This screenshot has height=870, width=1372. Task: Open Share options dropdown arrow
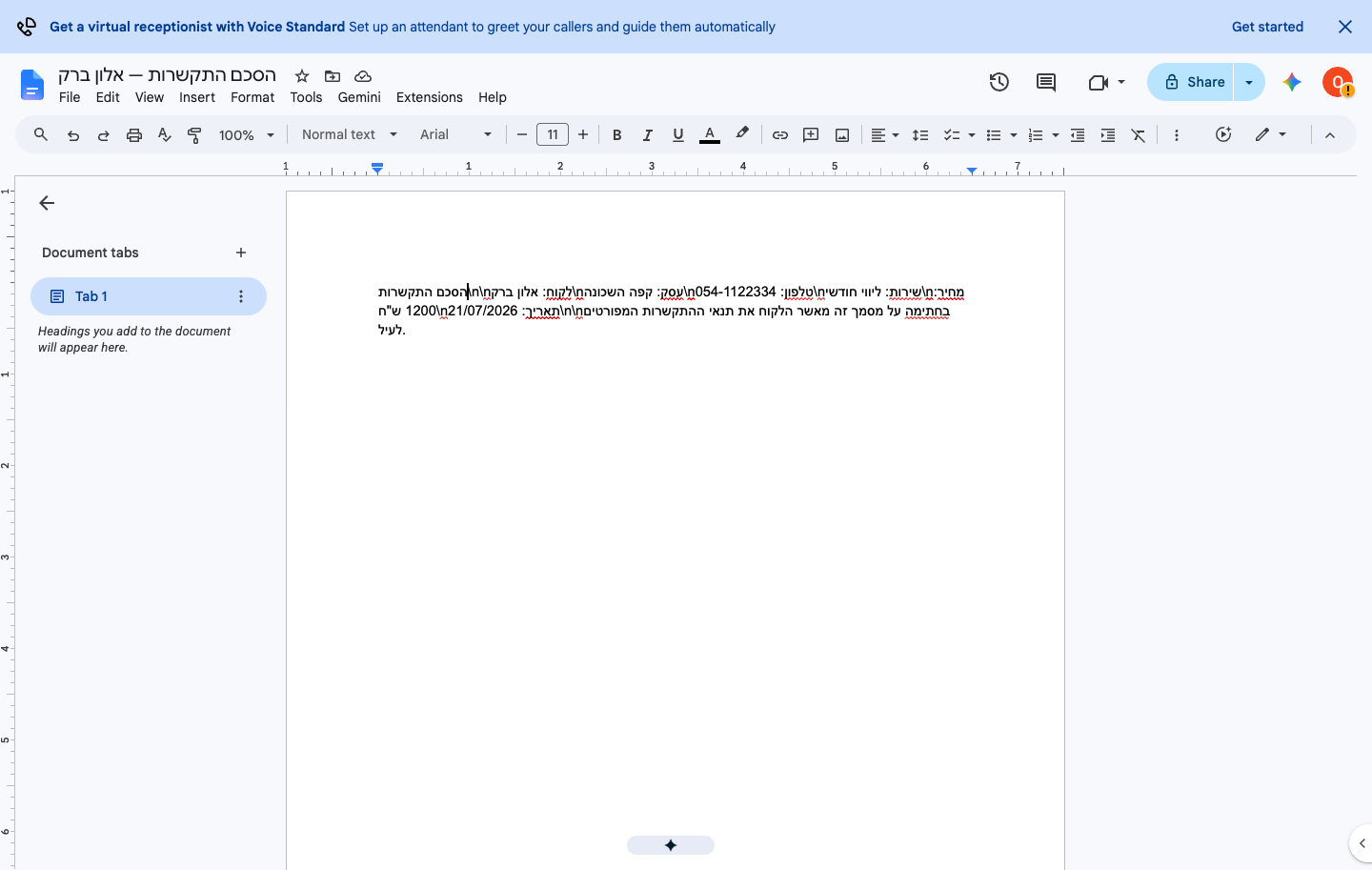point(1249,82)
